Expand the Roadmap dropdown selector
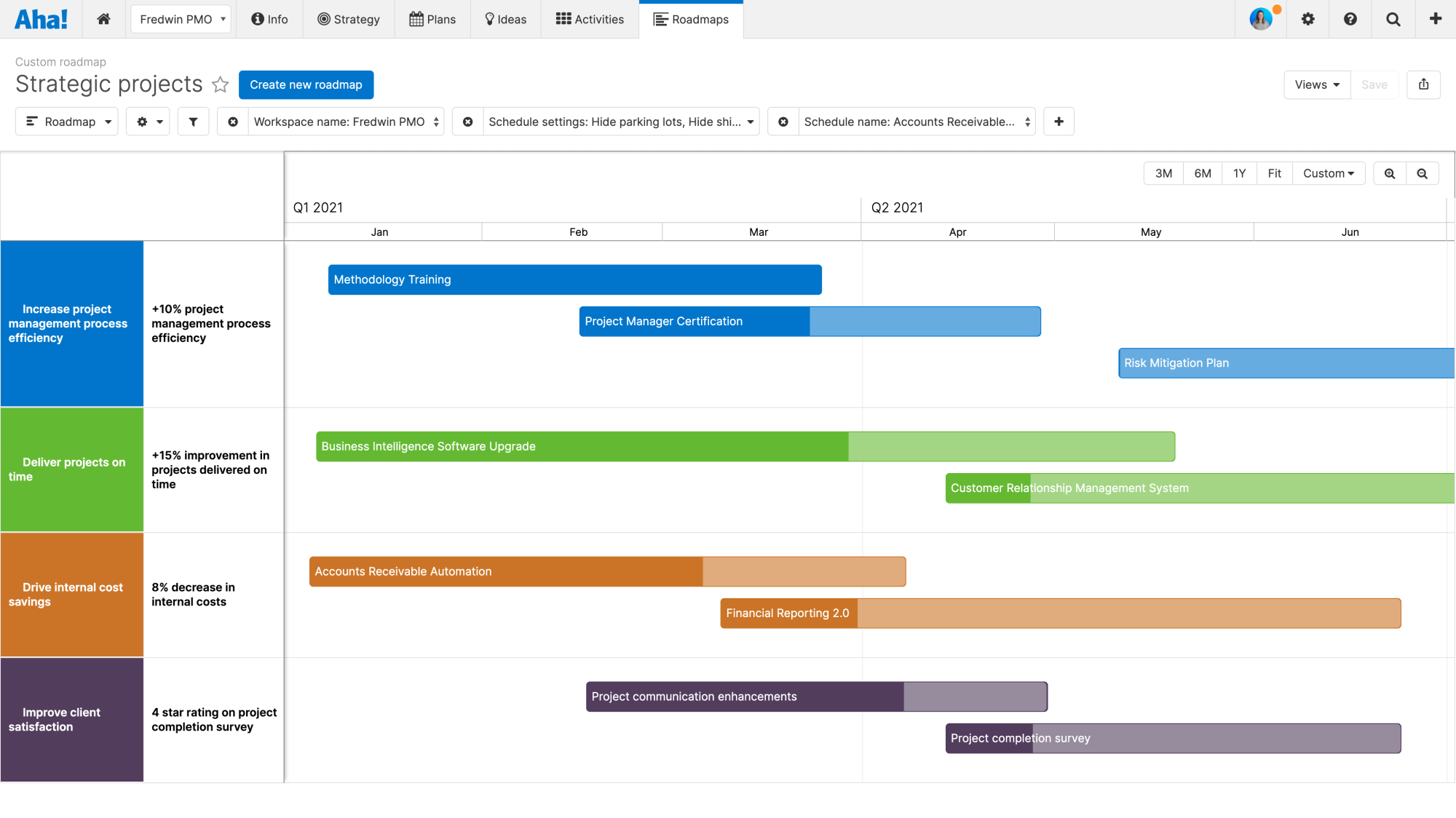The image size is (1456, 818). (x=67, y=121)
